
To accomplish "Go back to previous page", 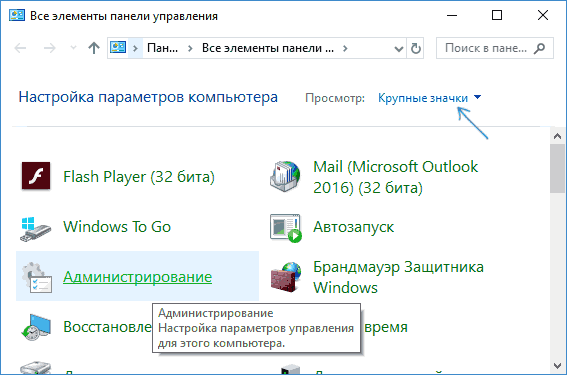I will click(x=20, y=48).
